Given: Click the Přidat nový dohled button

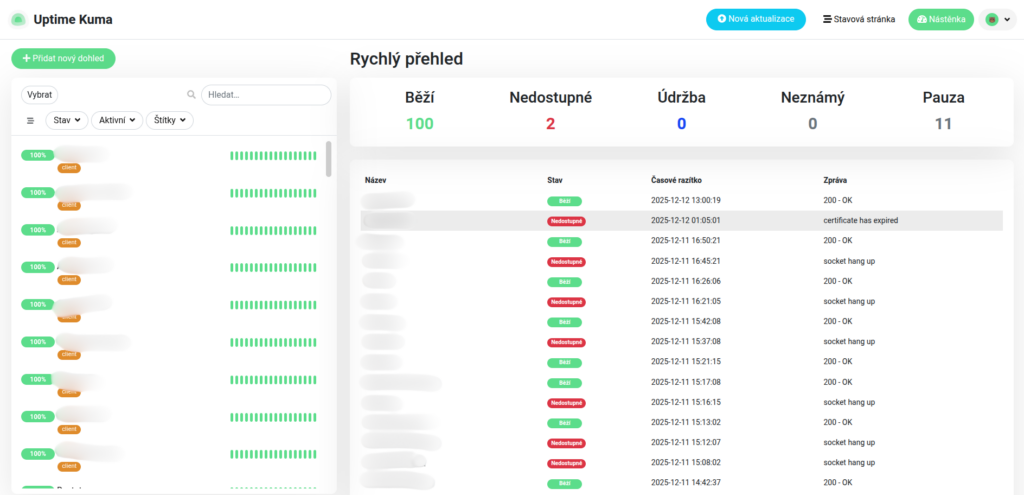Looking at the screenshot, I should pos(63,59).
